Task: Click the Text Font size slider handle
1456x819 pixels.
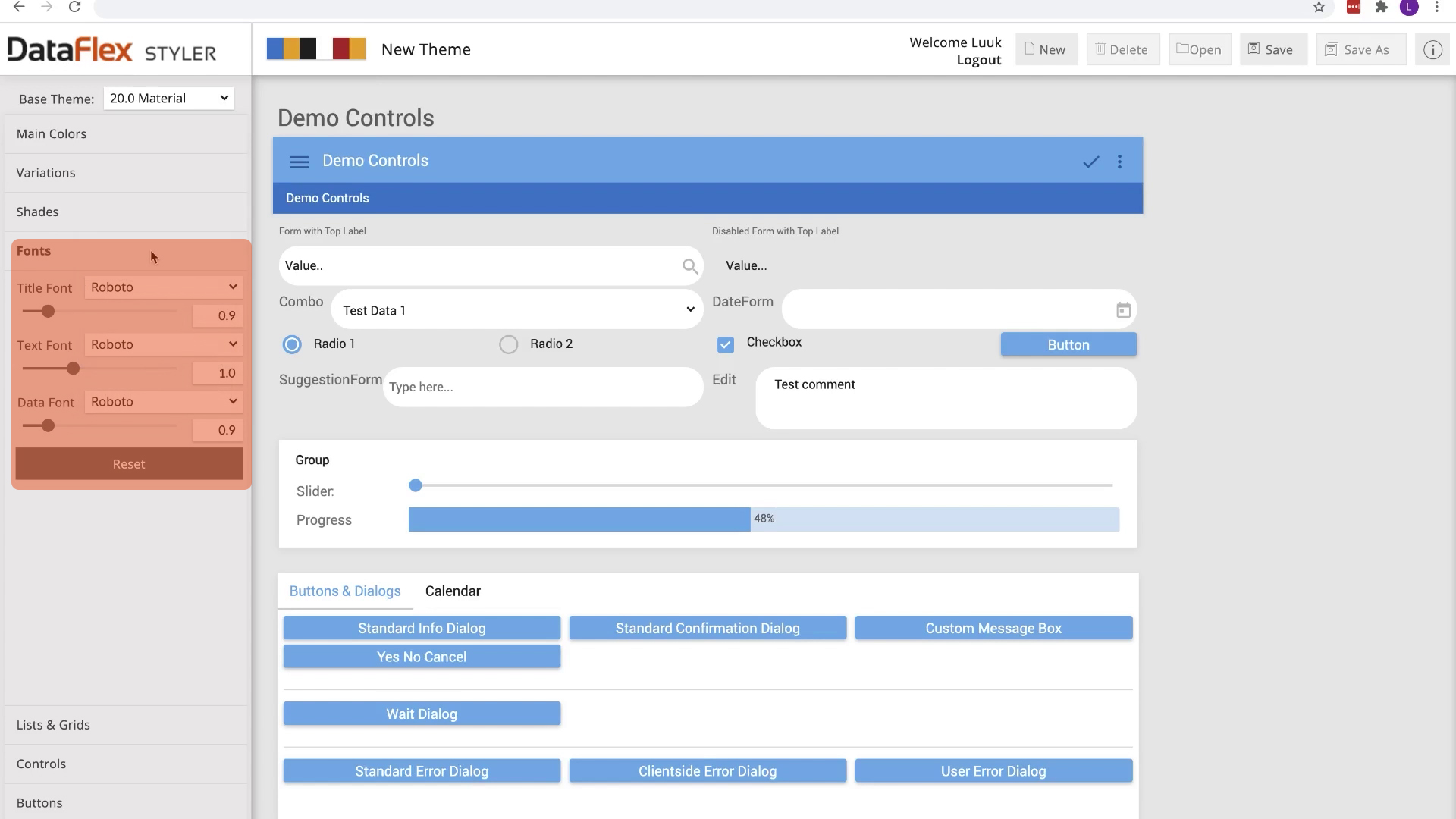Action: 73,369
